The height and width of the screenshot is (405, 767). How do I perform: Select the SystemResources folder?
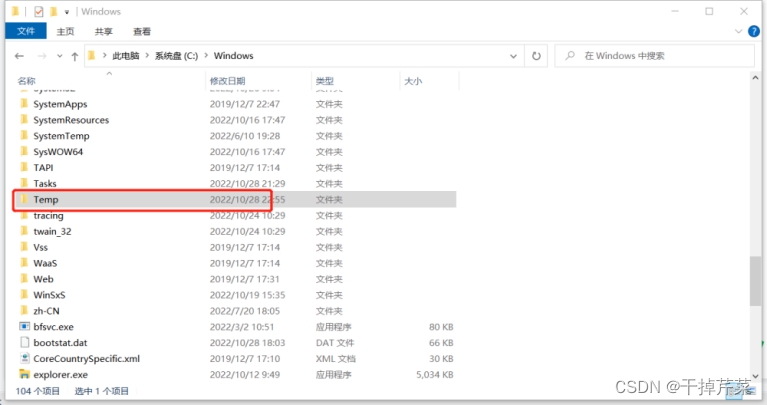point(71,120)
